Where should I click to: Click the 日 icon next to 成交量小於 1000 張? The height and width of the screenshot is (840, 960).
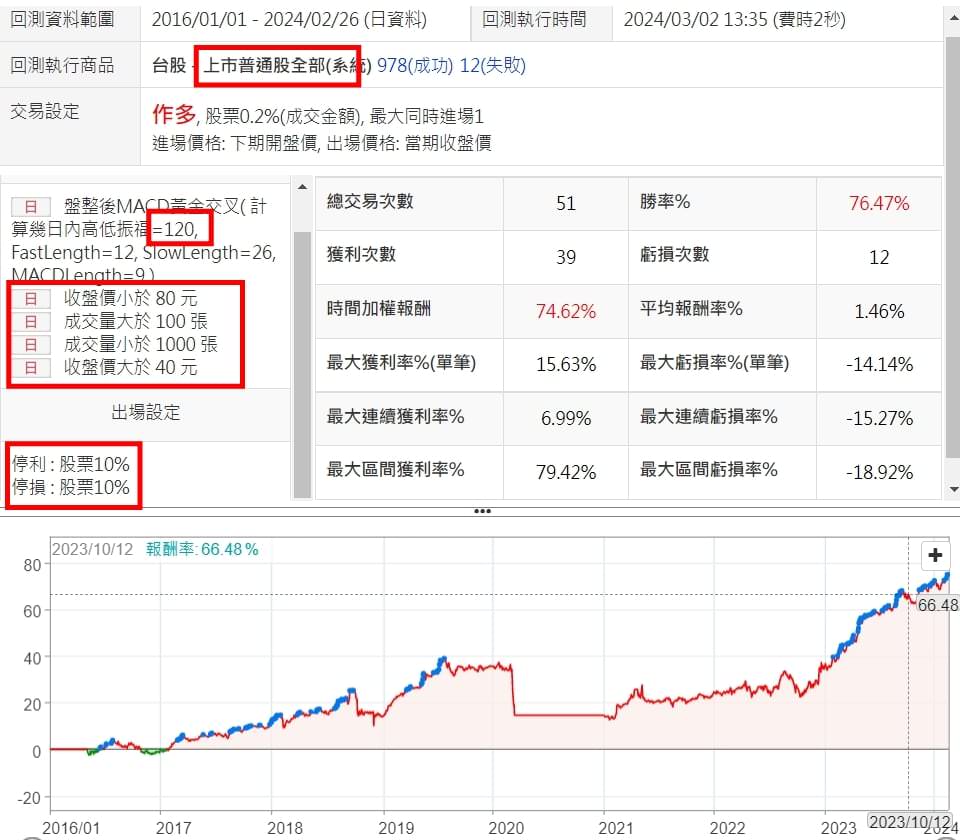(30, 344)
